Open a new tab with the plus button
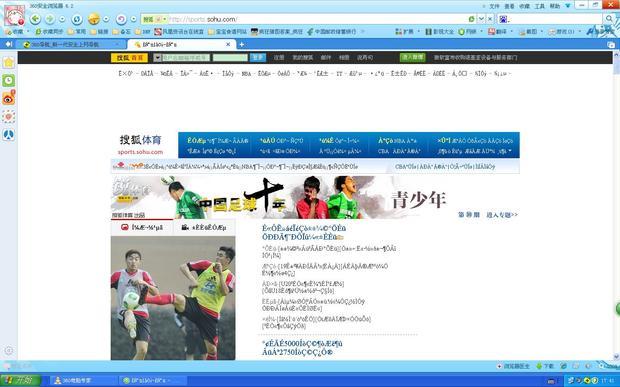620x387 pixels. point(242,44)
